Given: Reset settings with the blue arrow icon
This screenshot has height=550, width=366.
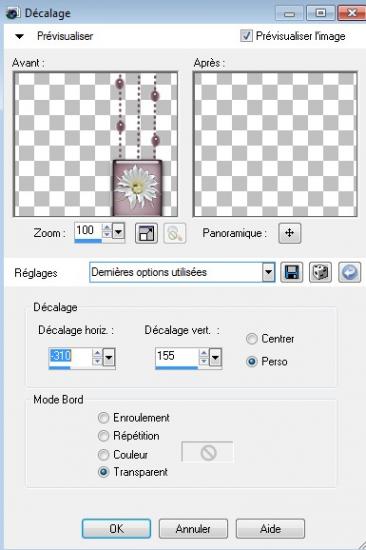Looking at the screenshot, I should click(x=350, y=272).
